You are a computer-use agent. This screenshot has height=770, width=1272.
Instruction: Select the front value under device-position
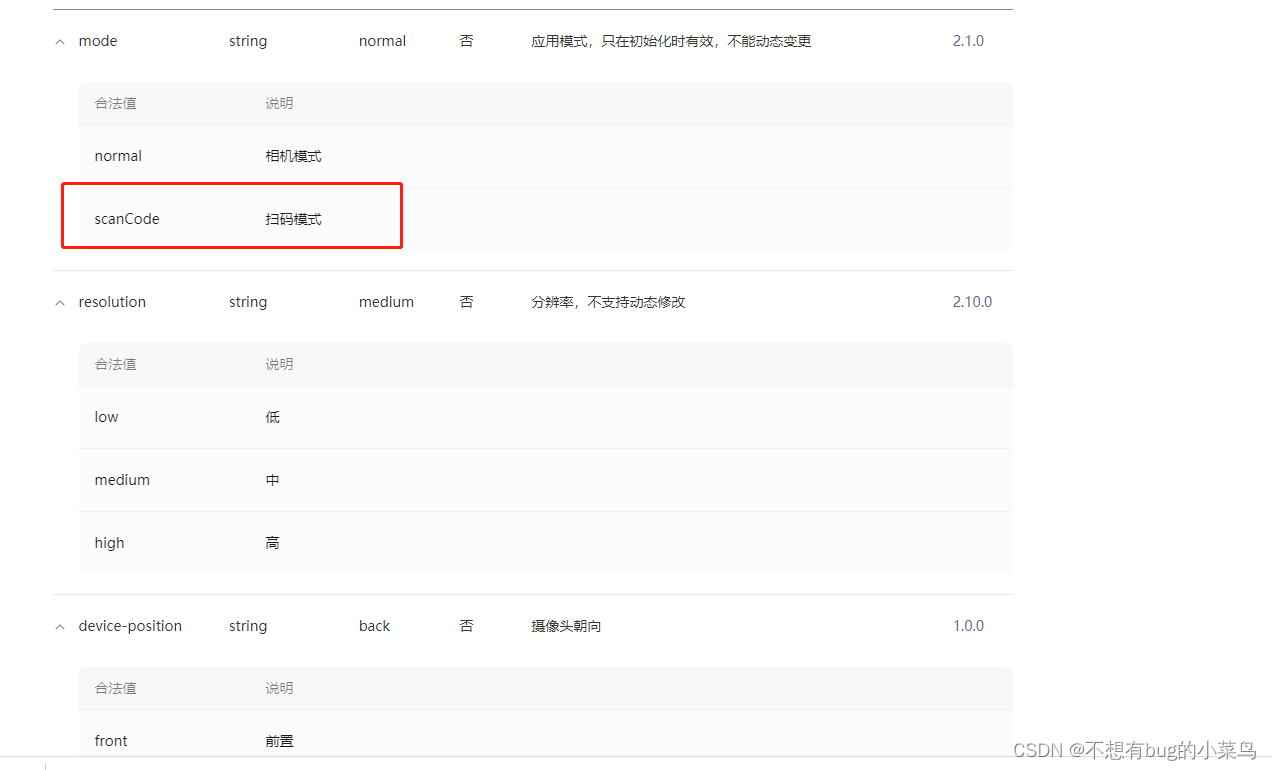pos(110,740)
